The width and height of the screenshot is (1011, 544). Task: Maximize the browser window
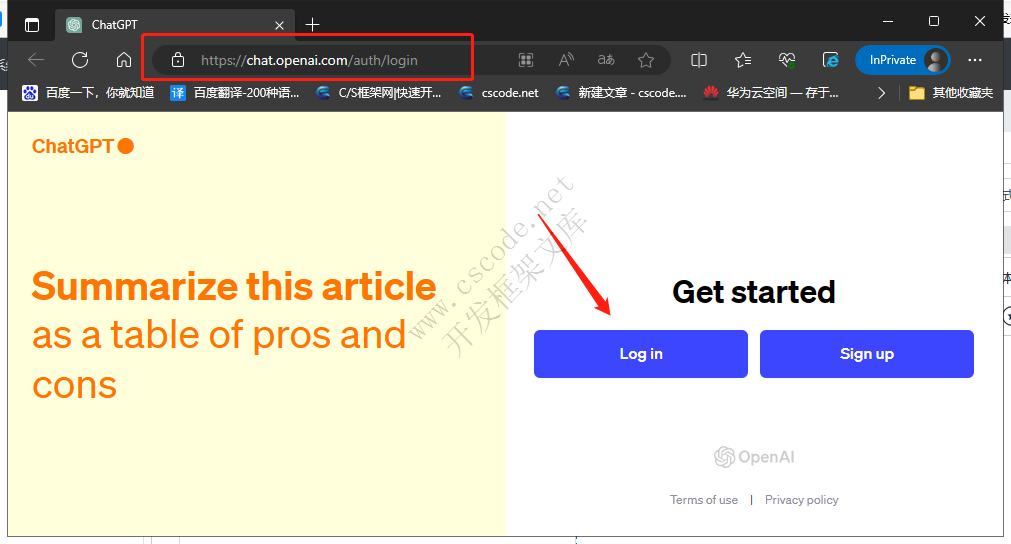click(x=934, y=21)
